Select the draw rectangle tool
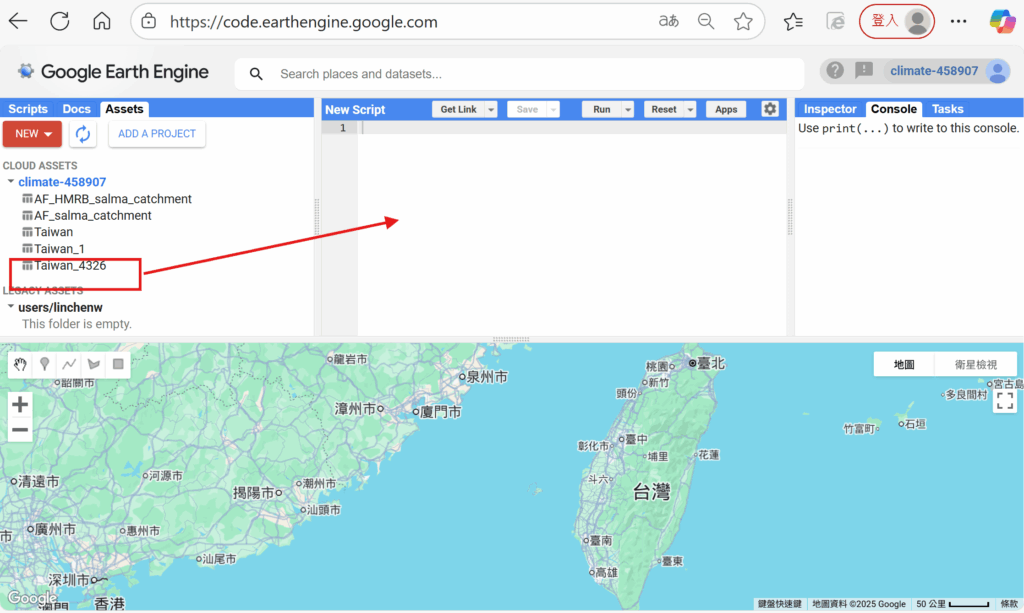The height and width of the screenshot is (613, 1024). [x=118, y=364]
